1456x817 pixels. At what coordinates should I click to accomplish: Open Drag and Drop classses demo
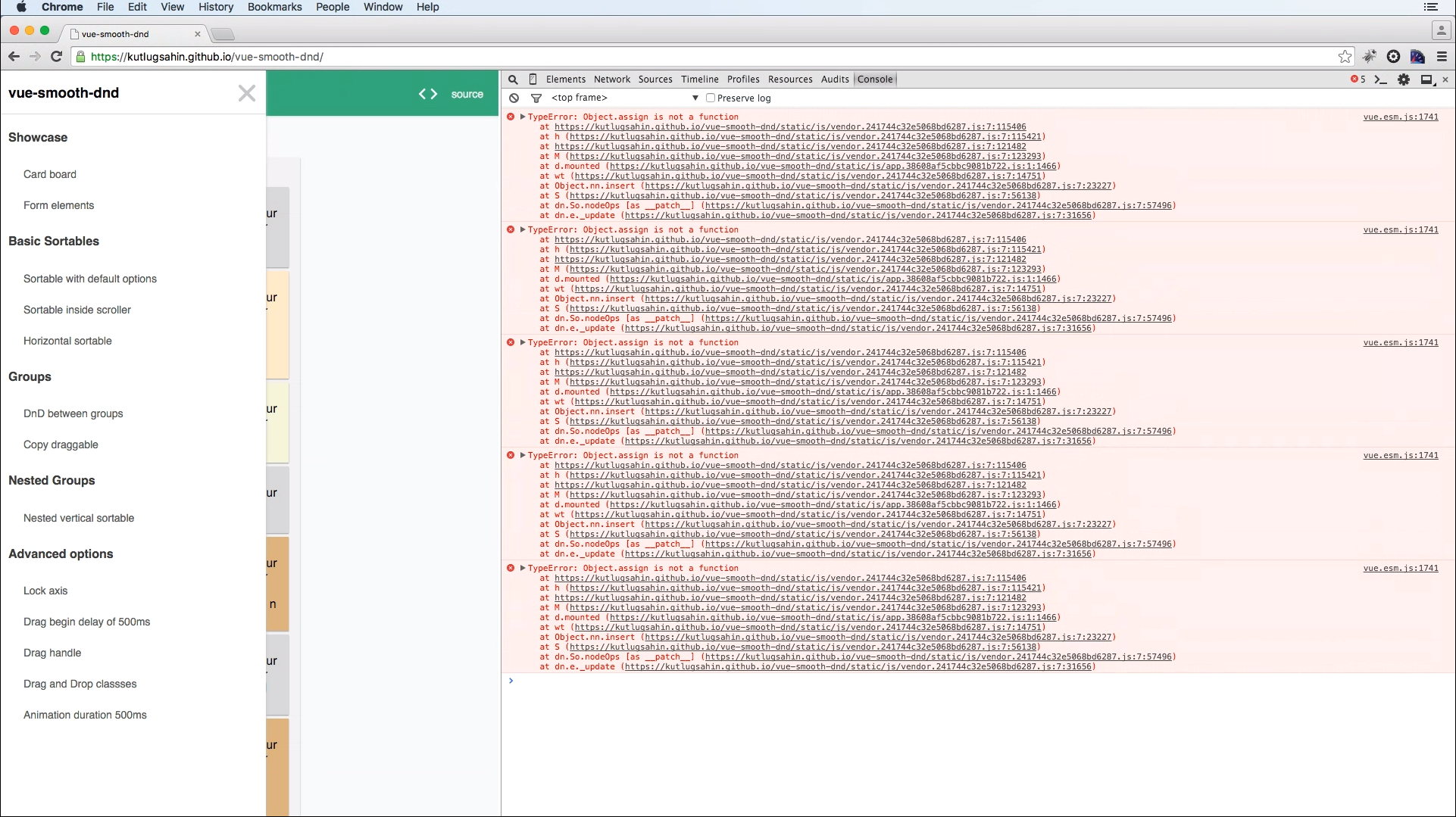80,684
